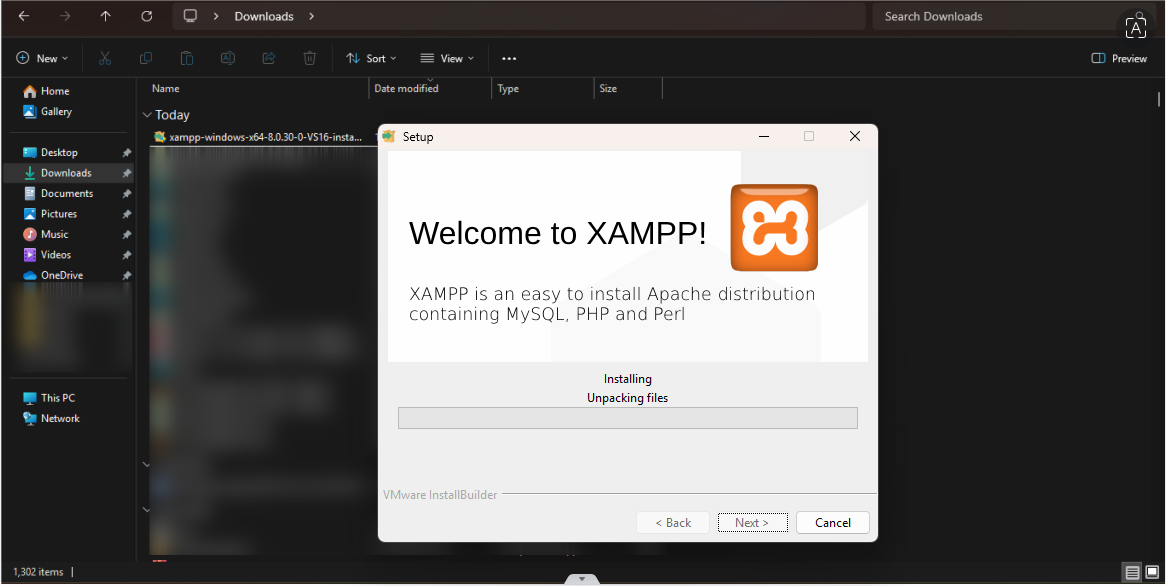This screenshot has width=1166, height=586.
Task: Expand the chevron after Downloads breadcrumb
Action: [312, 16]
